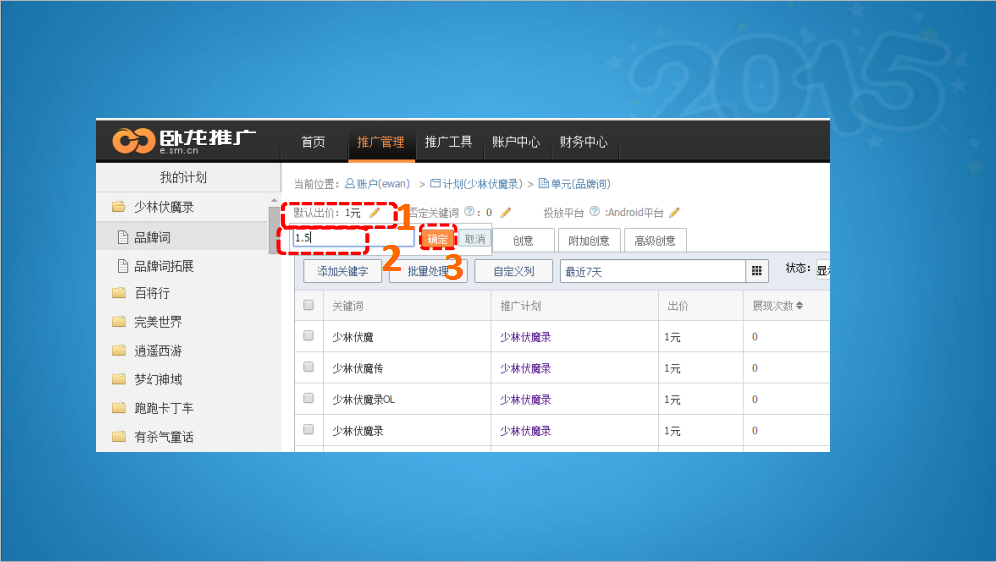Click the 卧龙推广 logo
The height and width of the screenshot is (562, 996).
tap(184, 142)
